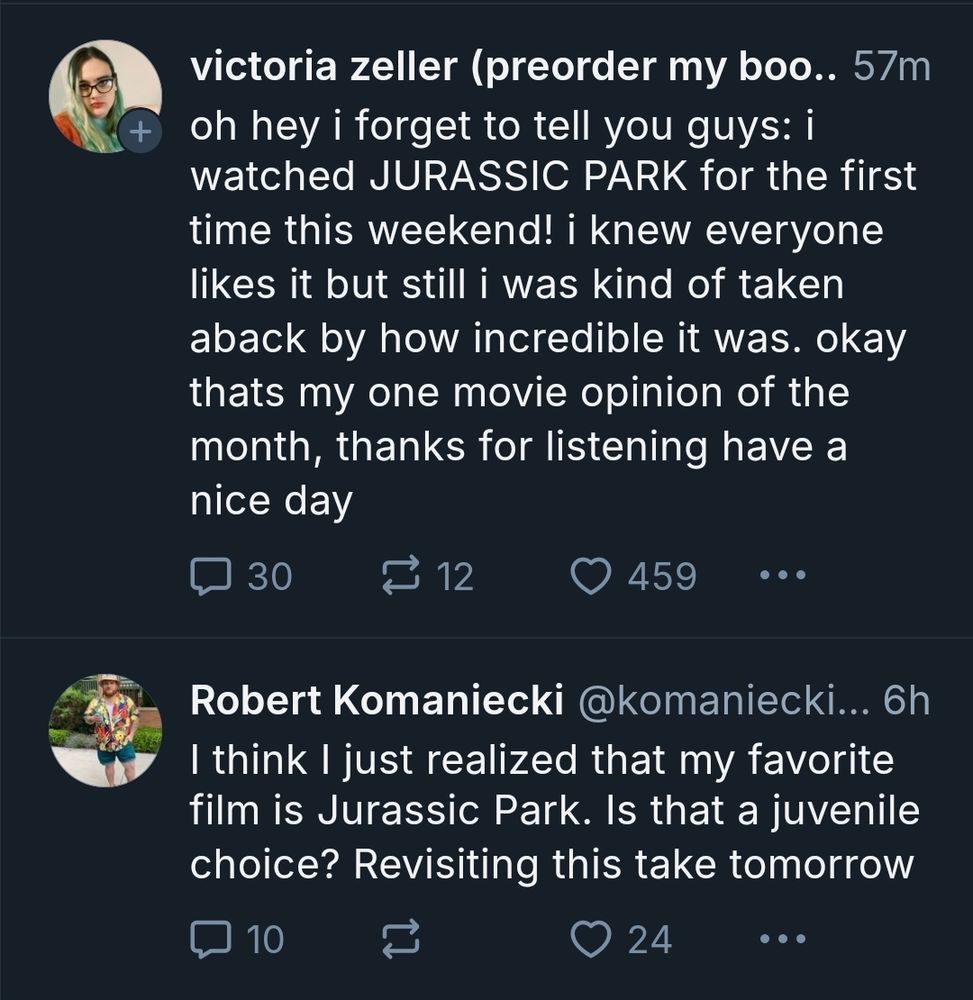Retweet Robert Komaniecki's favorite film tweet
The height and width of the screenshot is (1000, 973).
point(401,940)
